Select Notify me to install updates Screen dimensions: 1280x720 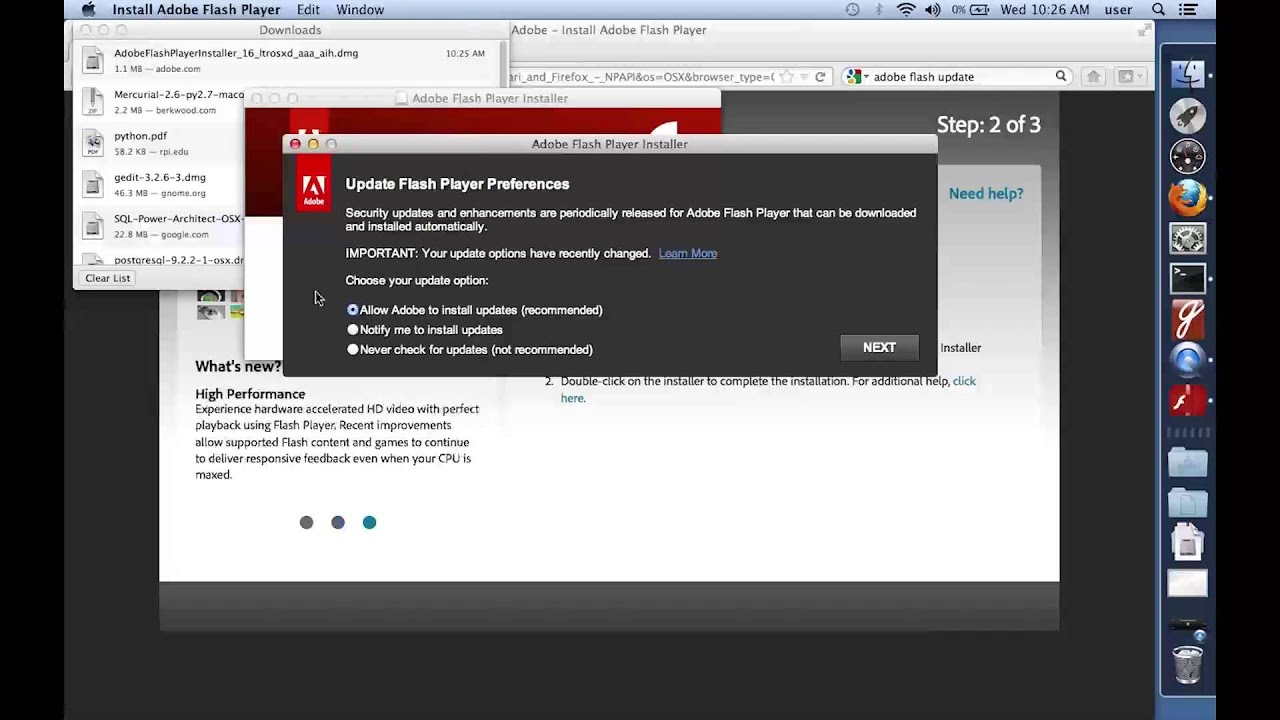tap(353, 330)
